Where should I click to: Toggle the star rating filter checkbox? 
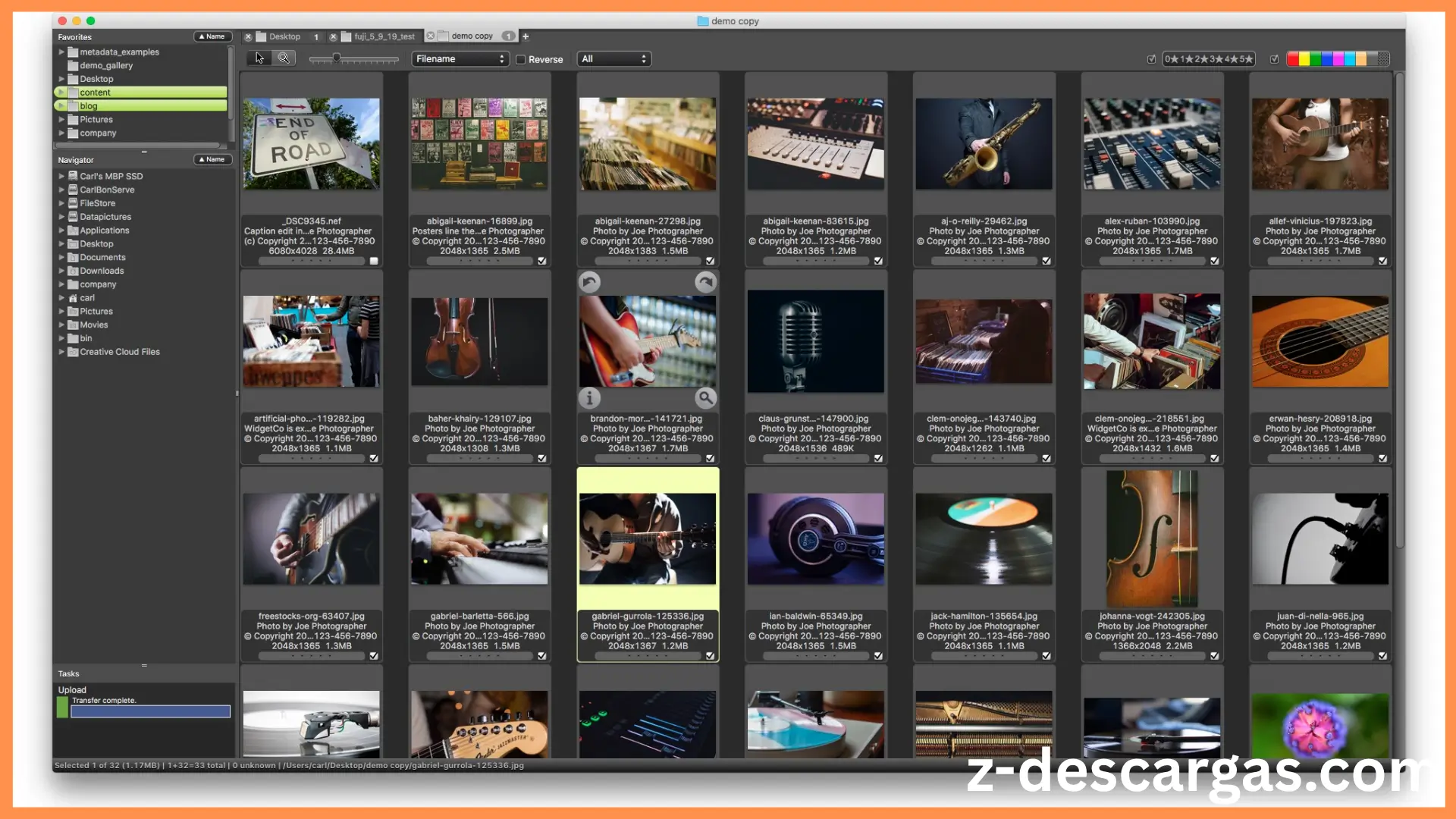click(x=1152, y=58)
